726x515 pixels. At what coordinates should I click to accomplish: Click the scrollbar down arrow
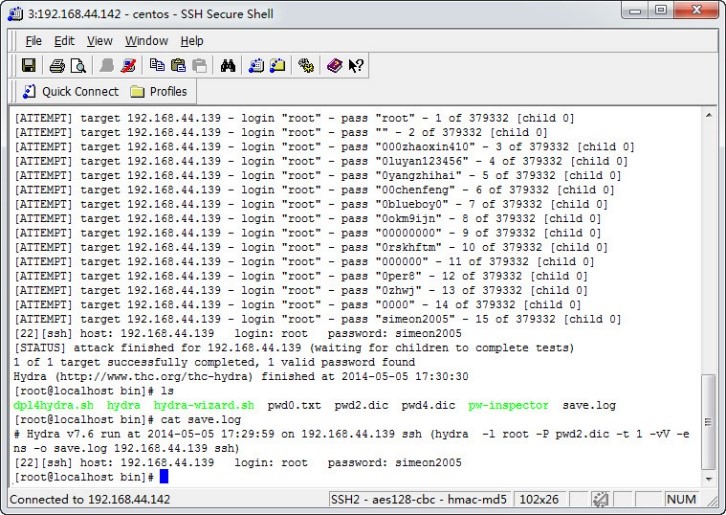[708, 479]
